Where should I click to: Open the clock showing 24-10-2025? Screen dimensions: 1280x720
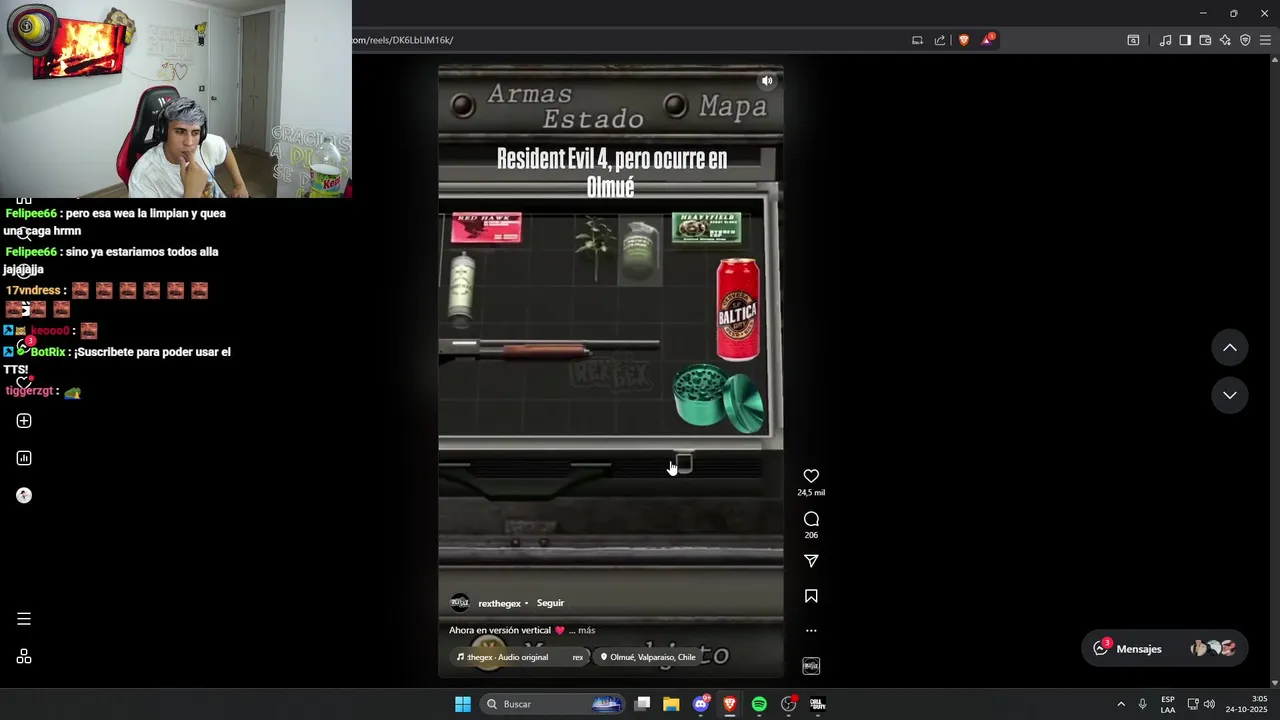coord(1246,704)
